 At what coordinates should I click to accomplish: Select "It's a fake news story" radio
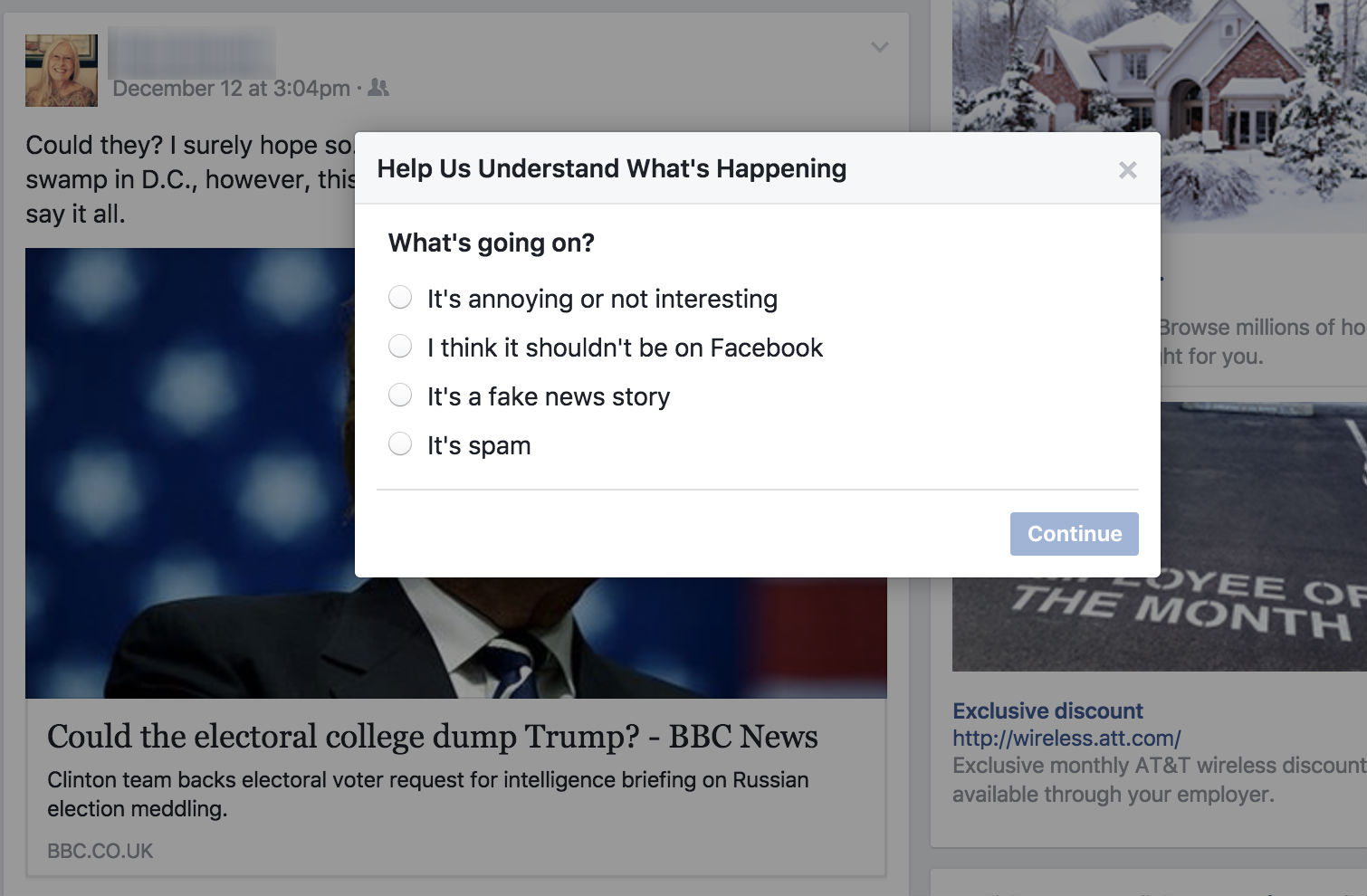[x=400, y=396]
